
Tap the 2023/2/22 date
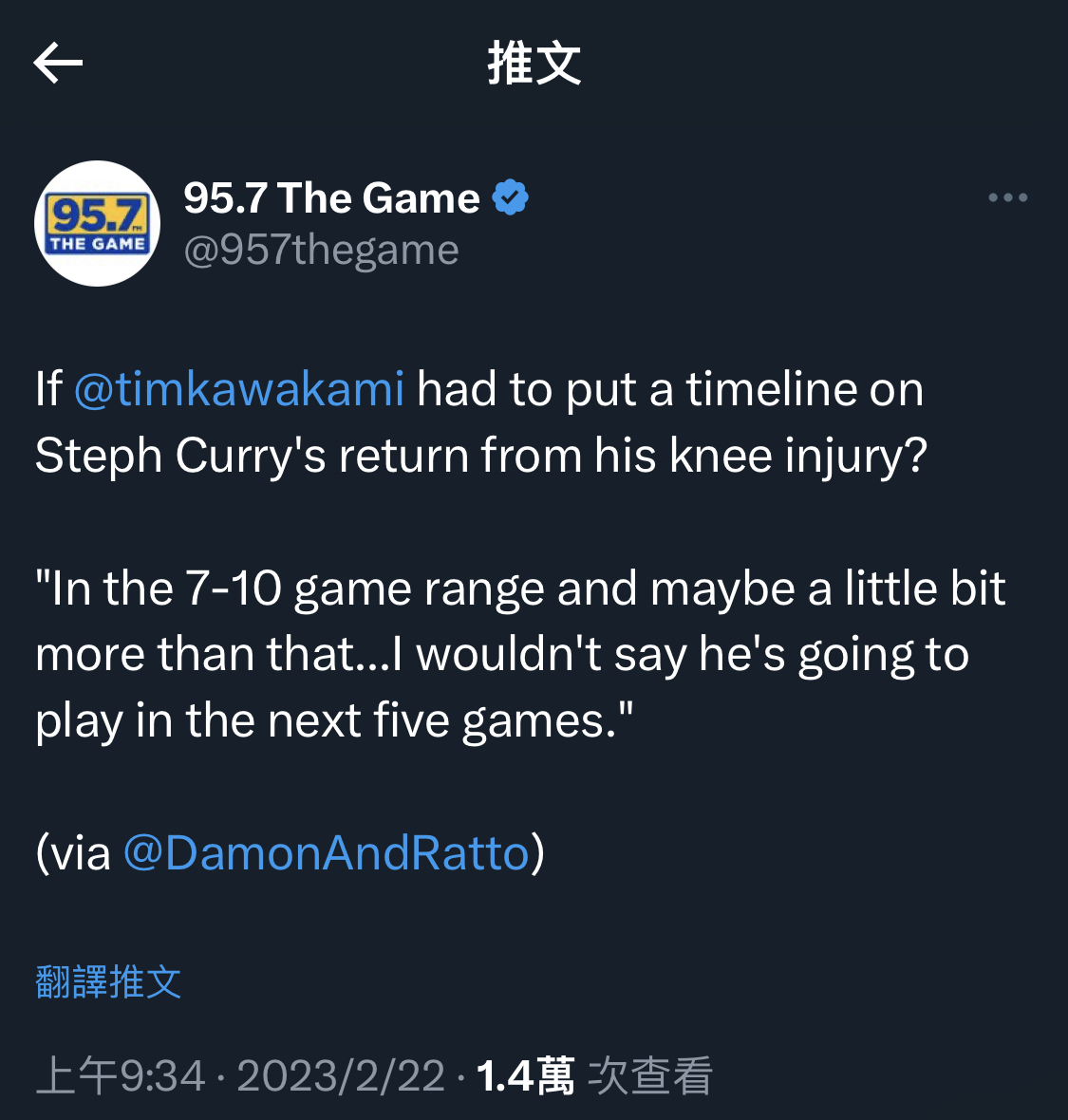(x=341, y=1075)
